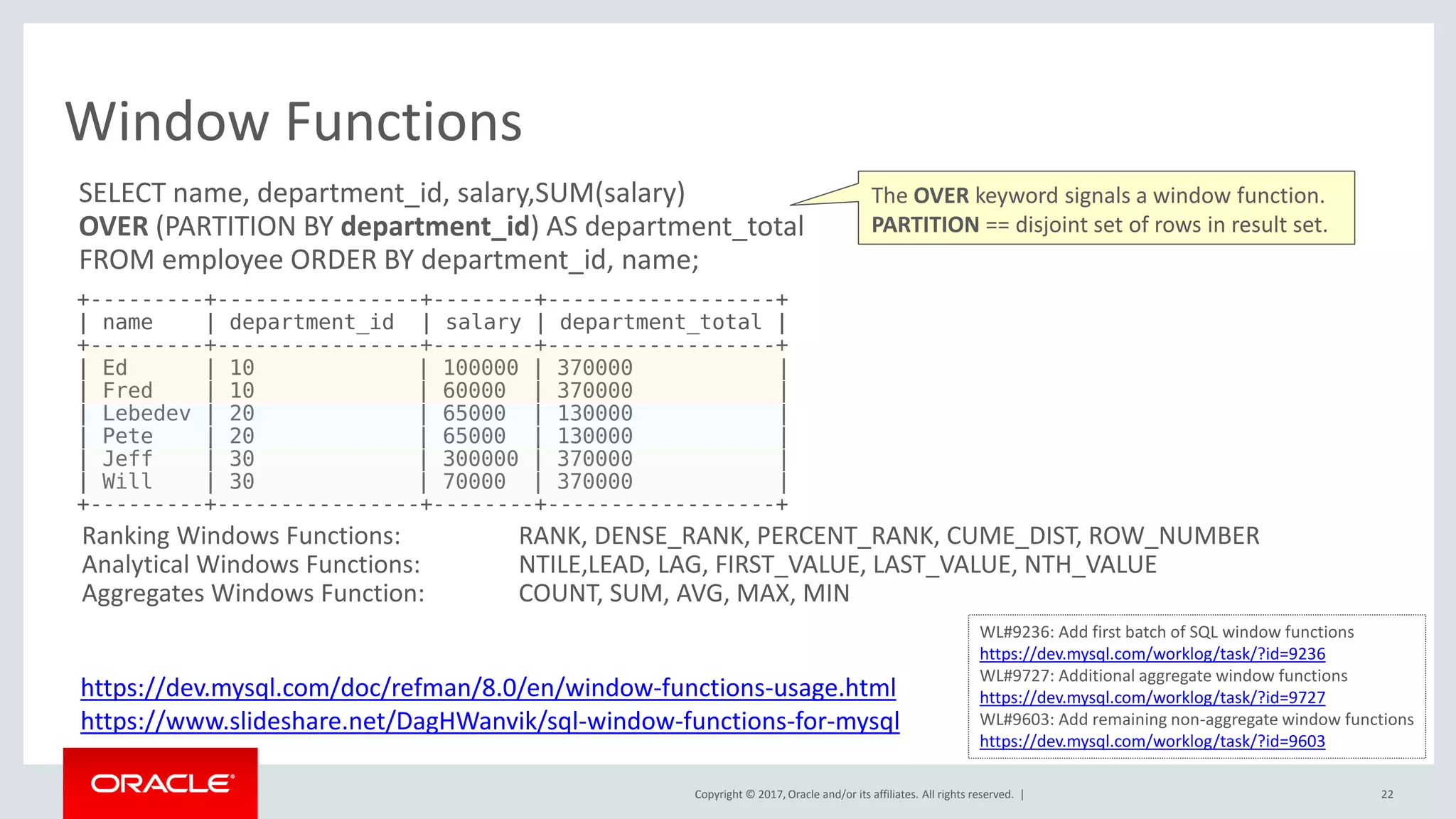The width and height of the screenshot is (1456, 819).
Task: Click the 'Fred' name cell
Action: click(128, 390)
